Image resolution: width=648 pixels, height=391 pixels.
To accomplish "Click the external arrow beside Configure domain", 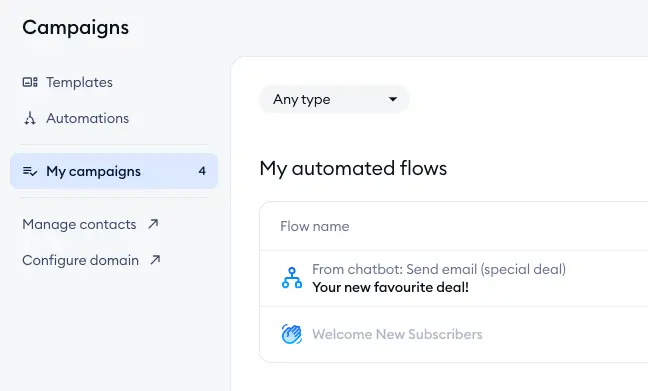I will [x=155, y=260].
